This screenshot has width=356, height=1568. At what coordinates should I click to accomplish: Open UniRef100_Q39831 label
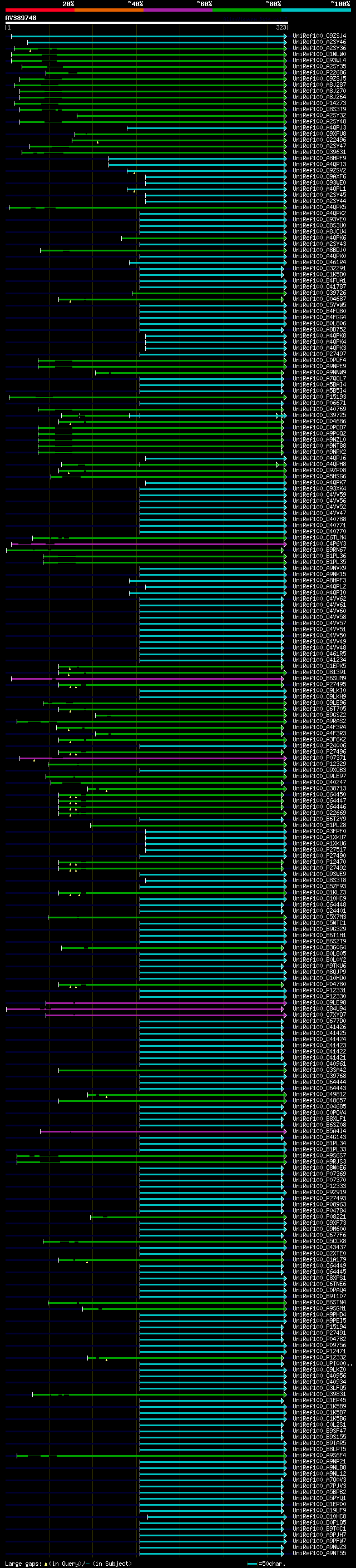pos(319,1394)
